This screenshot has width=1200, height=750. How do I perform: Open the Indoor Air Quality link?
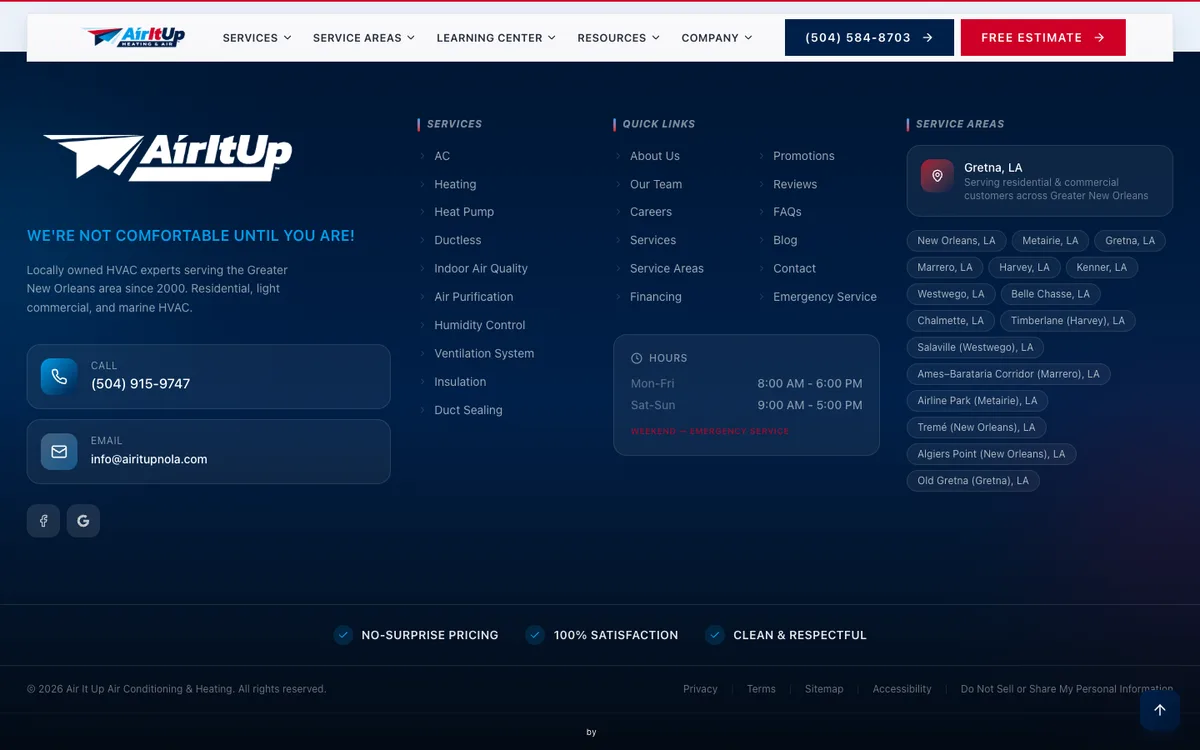[481, 268]
